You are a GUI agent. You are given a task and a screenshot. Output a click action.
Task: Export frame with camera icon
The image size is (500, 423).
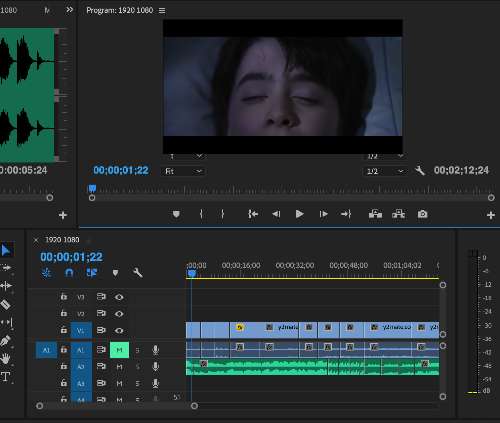(423, 214)
